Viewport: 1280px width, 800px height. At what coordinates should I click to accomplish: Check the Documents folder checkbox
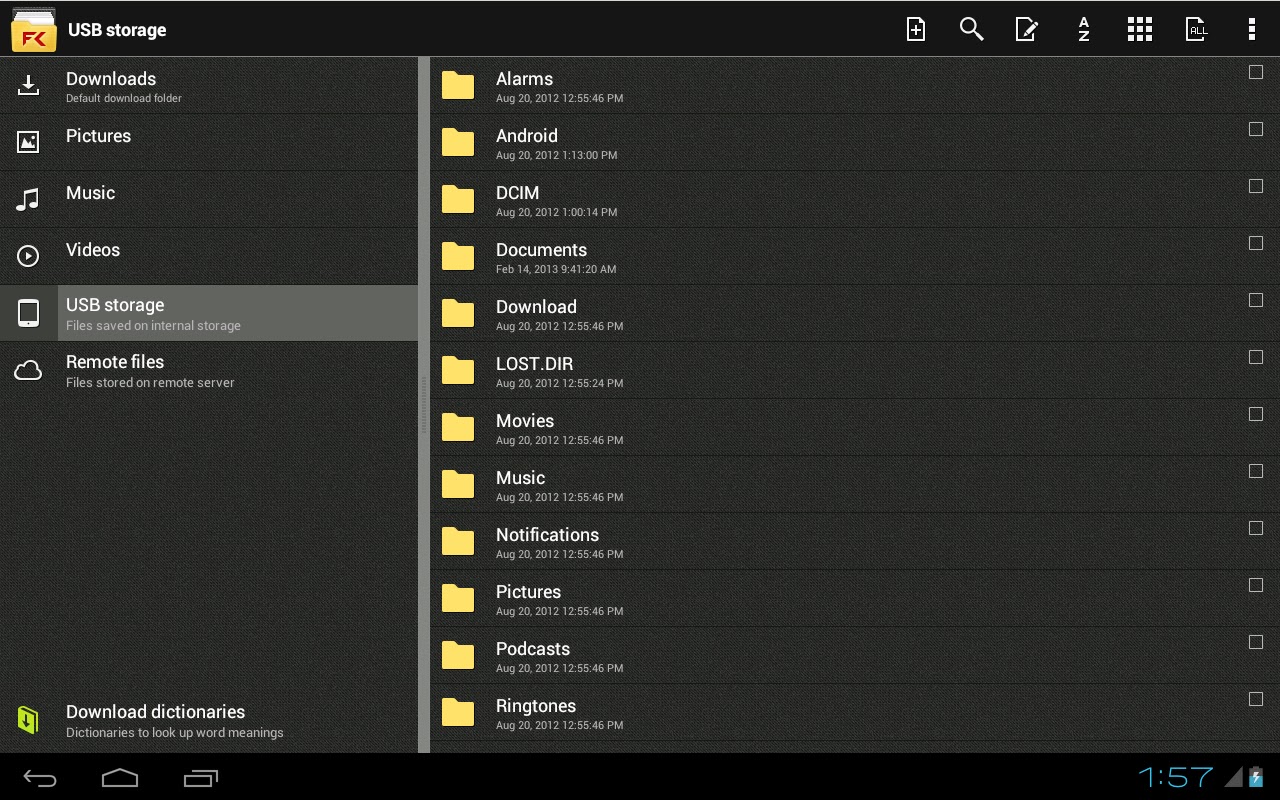(1256, 243)
